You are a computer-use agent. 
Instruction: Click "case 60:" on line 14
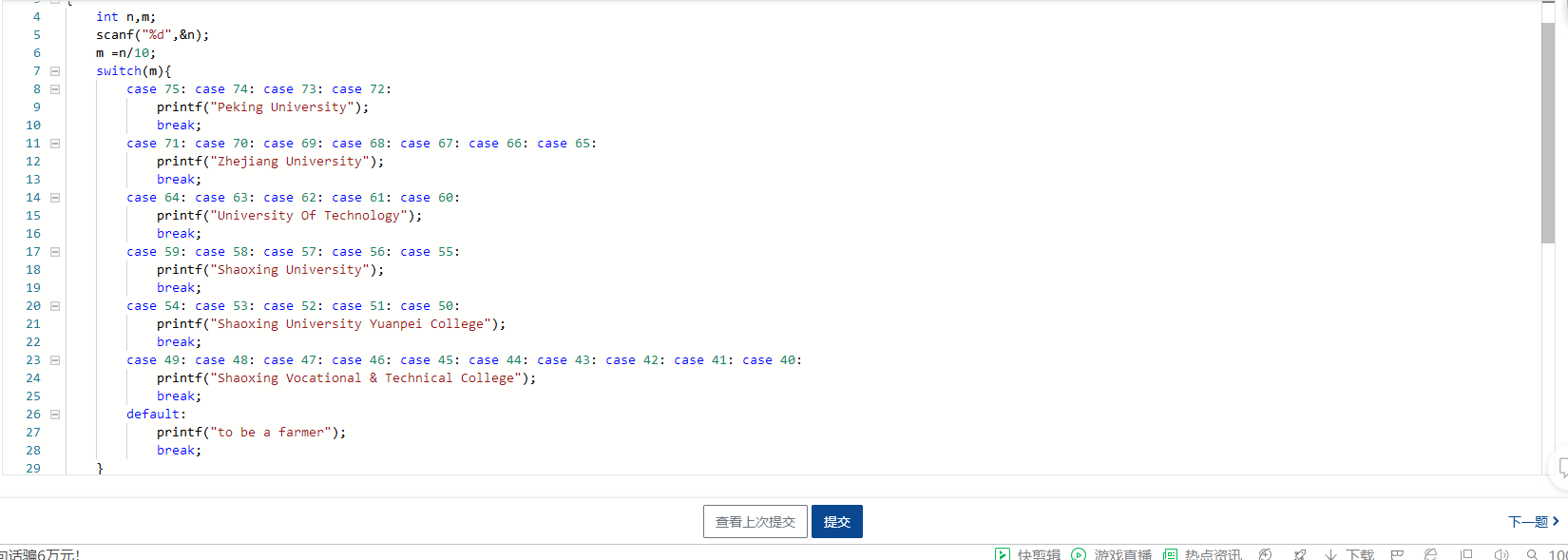click(x=430, y=198)
